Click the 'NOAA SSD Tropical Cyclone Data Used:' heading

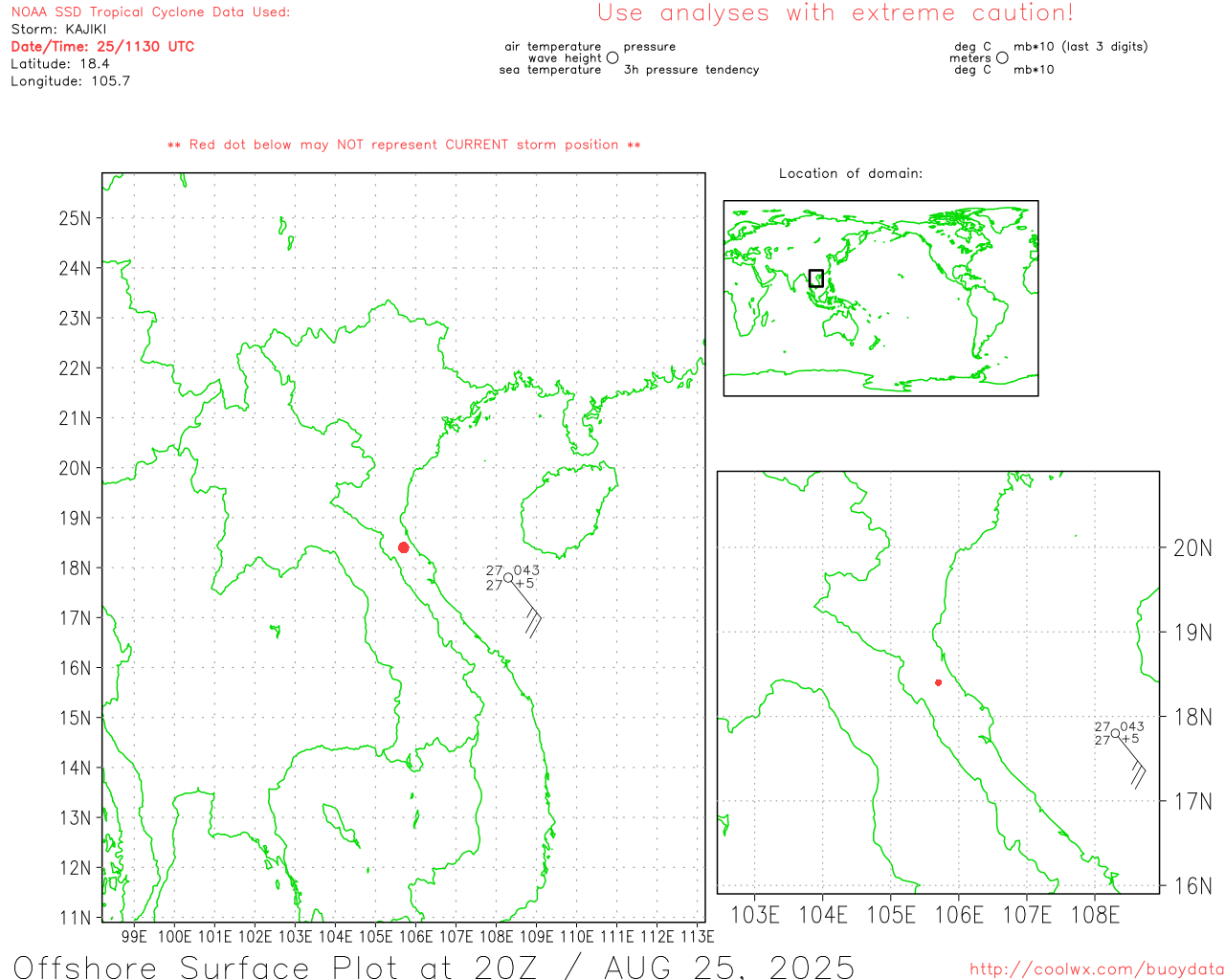coord(150,11)
